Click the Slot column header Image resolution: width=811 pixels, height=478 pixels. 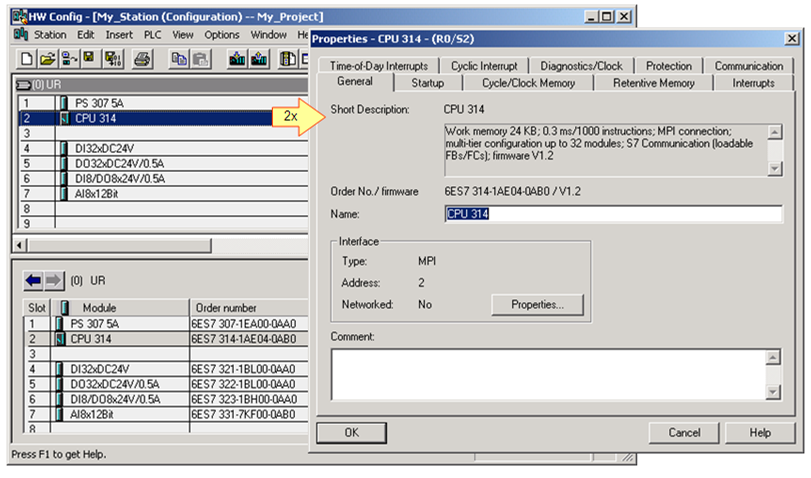tap(37, 308)
